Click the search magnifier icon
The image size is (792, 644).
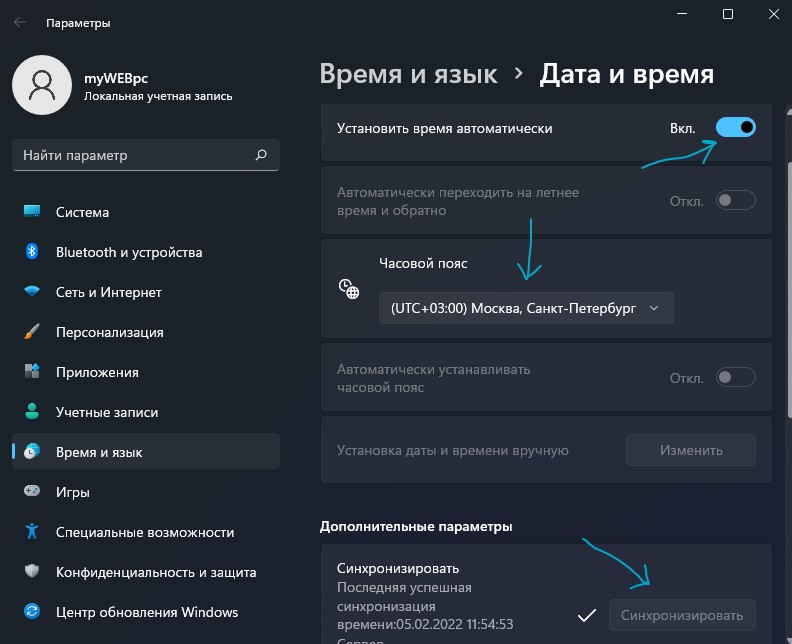coord(261,155)
